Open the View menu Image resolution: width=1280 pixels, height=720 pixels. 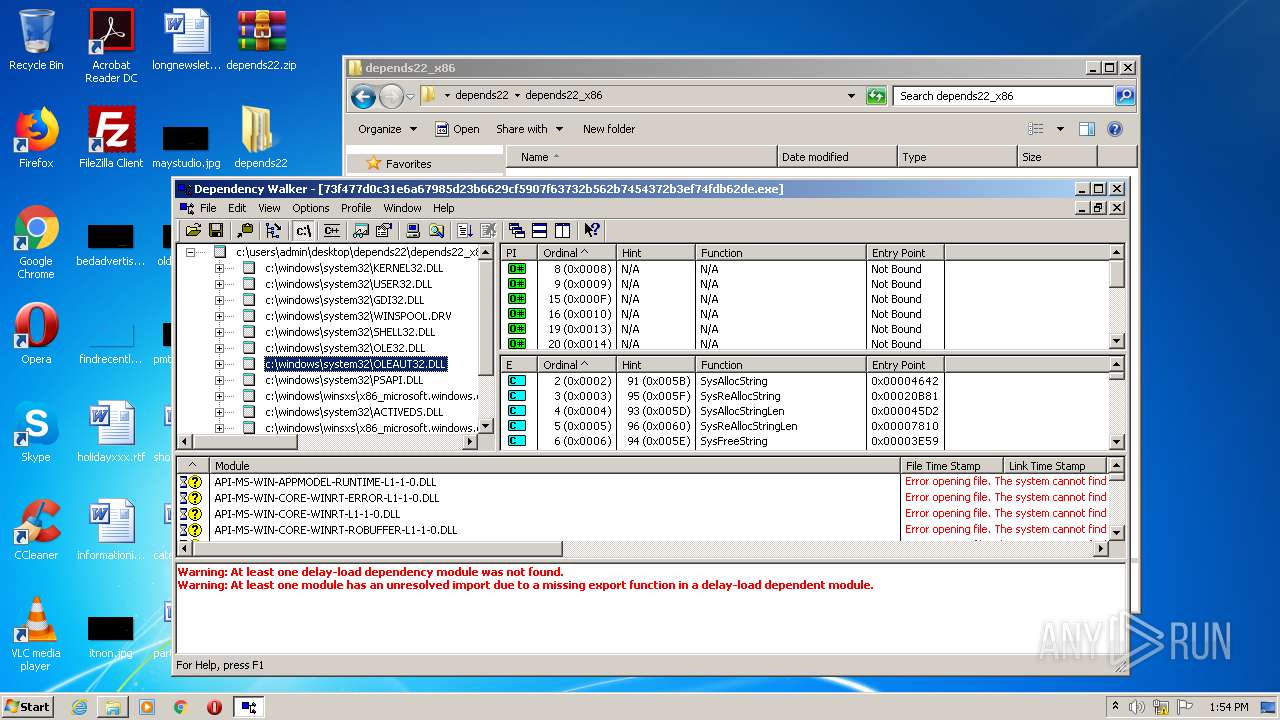coord(270,208)
